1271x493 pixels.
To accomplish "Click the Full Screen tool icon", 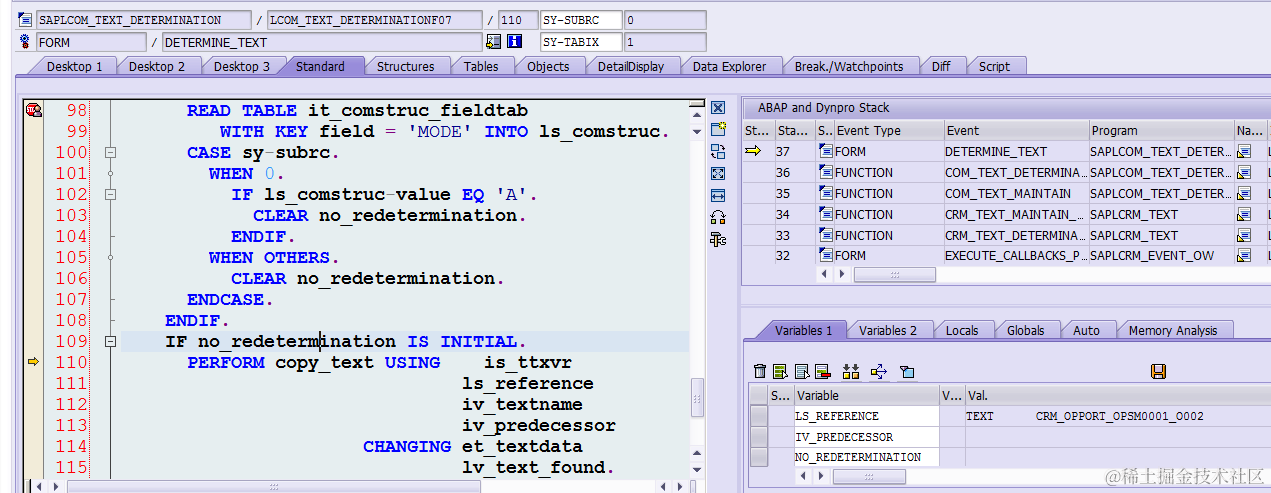I will click(x=717, y=174).
